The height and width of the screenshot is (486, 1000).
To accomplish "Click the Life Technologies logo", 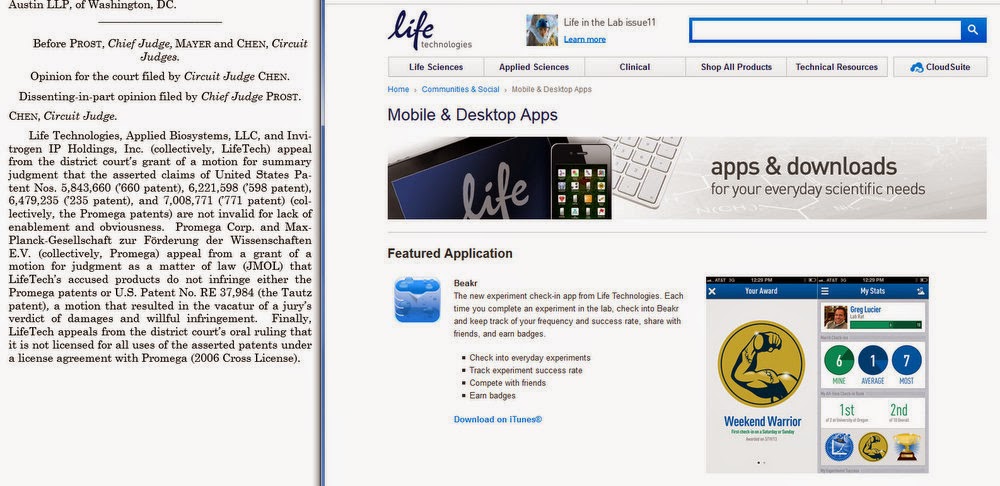I will (429, 30).
